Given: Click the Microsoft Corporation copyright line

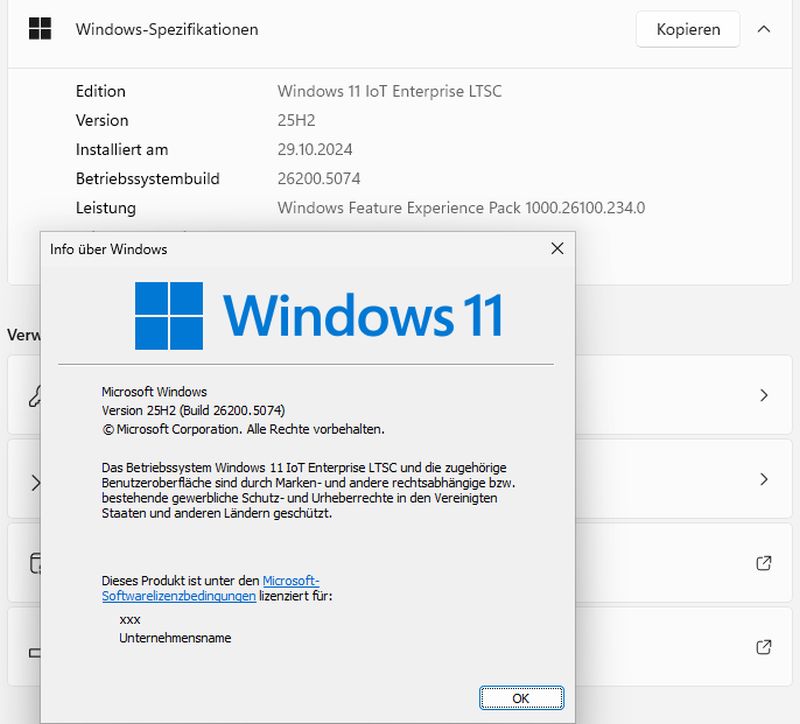Looking at the screenshot, I should pos(243,429).
